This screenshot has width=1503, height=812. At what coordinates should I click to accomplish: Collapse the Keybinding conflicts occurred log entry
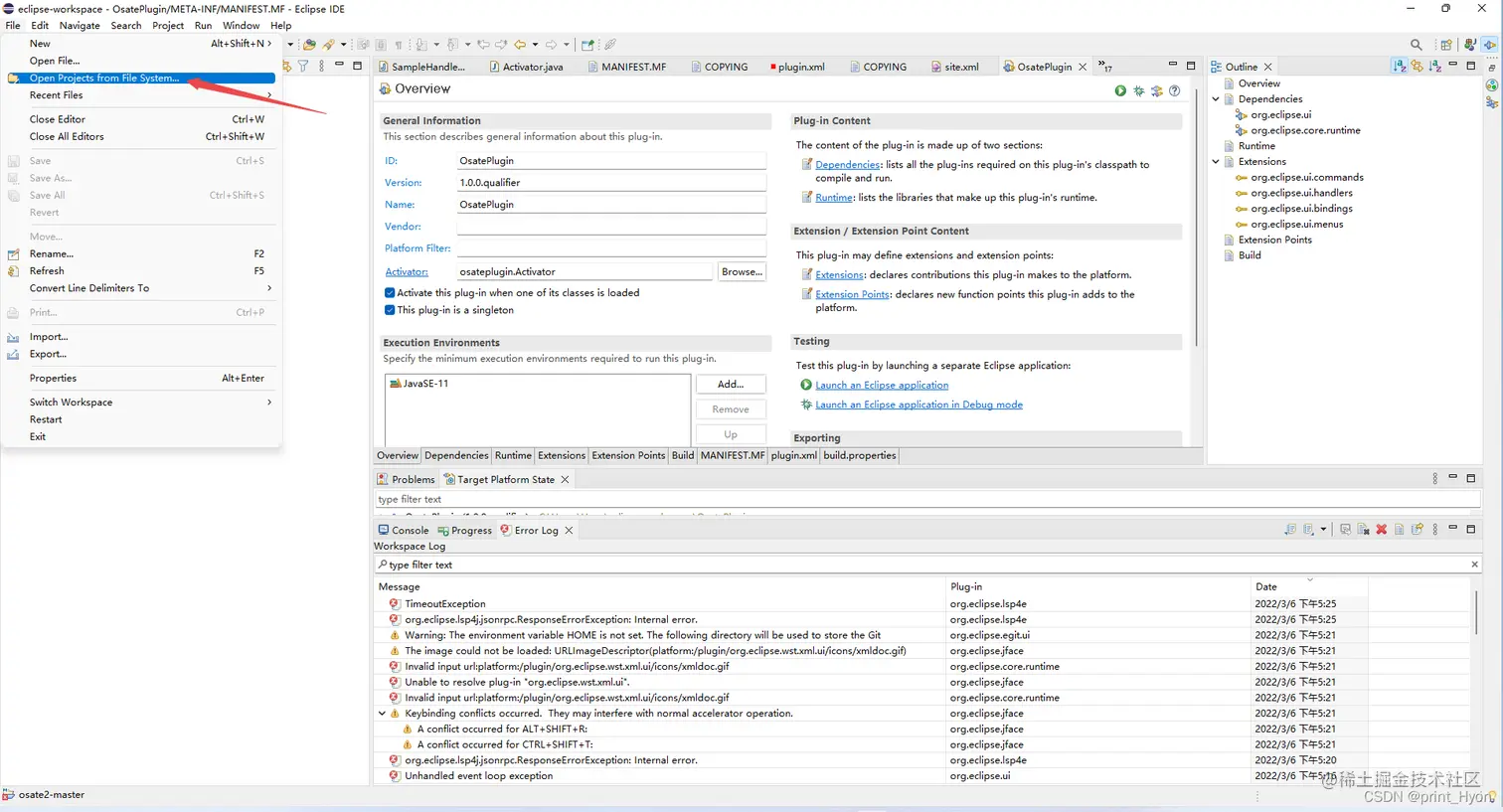(382, 714)
